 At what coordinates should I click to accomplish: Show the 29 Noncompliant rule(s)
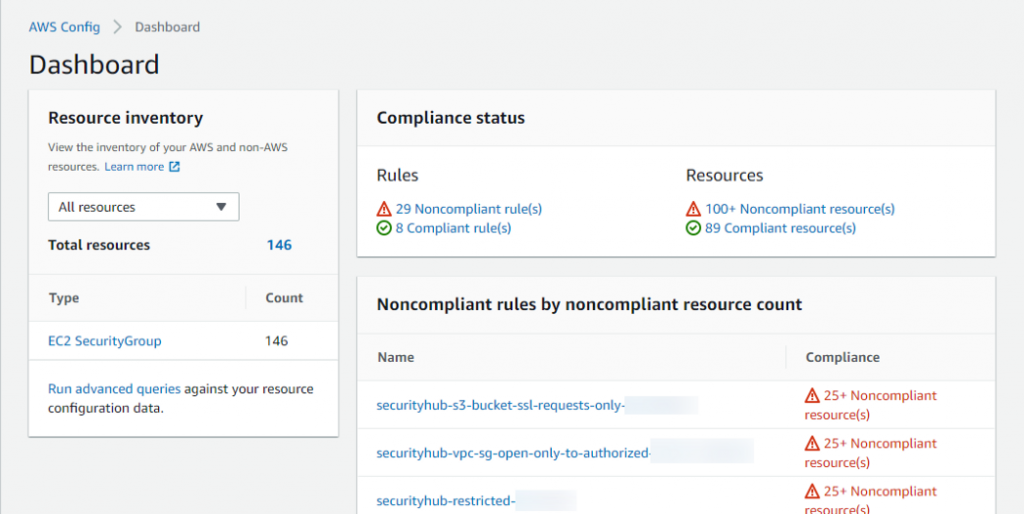tap(468, 209)
